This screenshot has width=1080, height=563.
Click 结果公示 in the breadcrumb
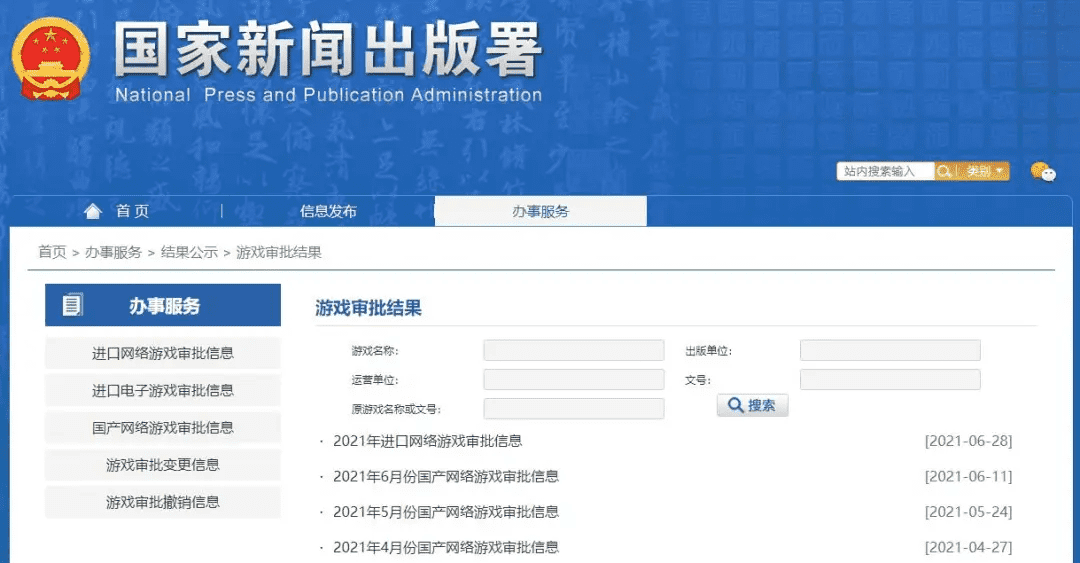189,252
